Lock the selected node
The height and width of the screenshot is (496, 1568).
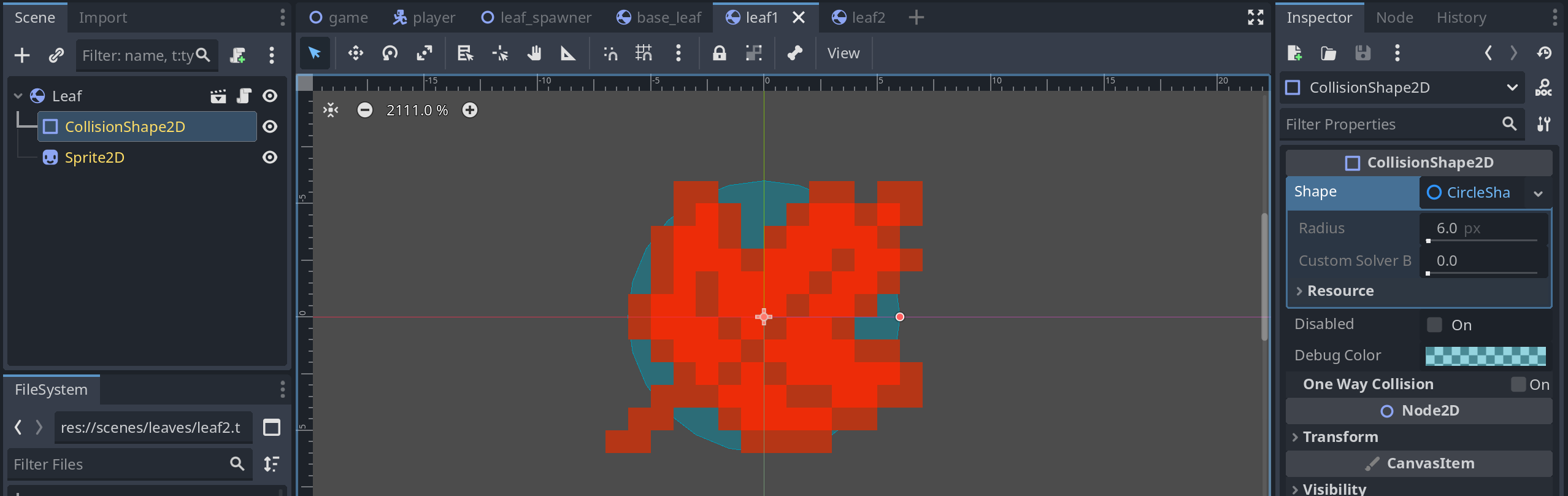coord(719,53)
